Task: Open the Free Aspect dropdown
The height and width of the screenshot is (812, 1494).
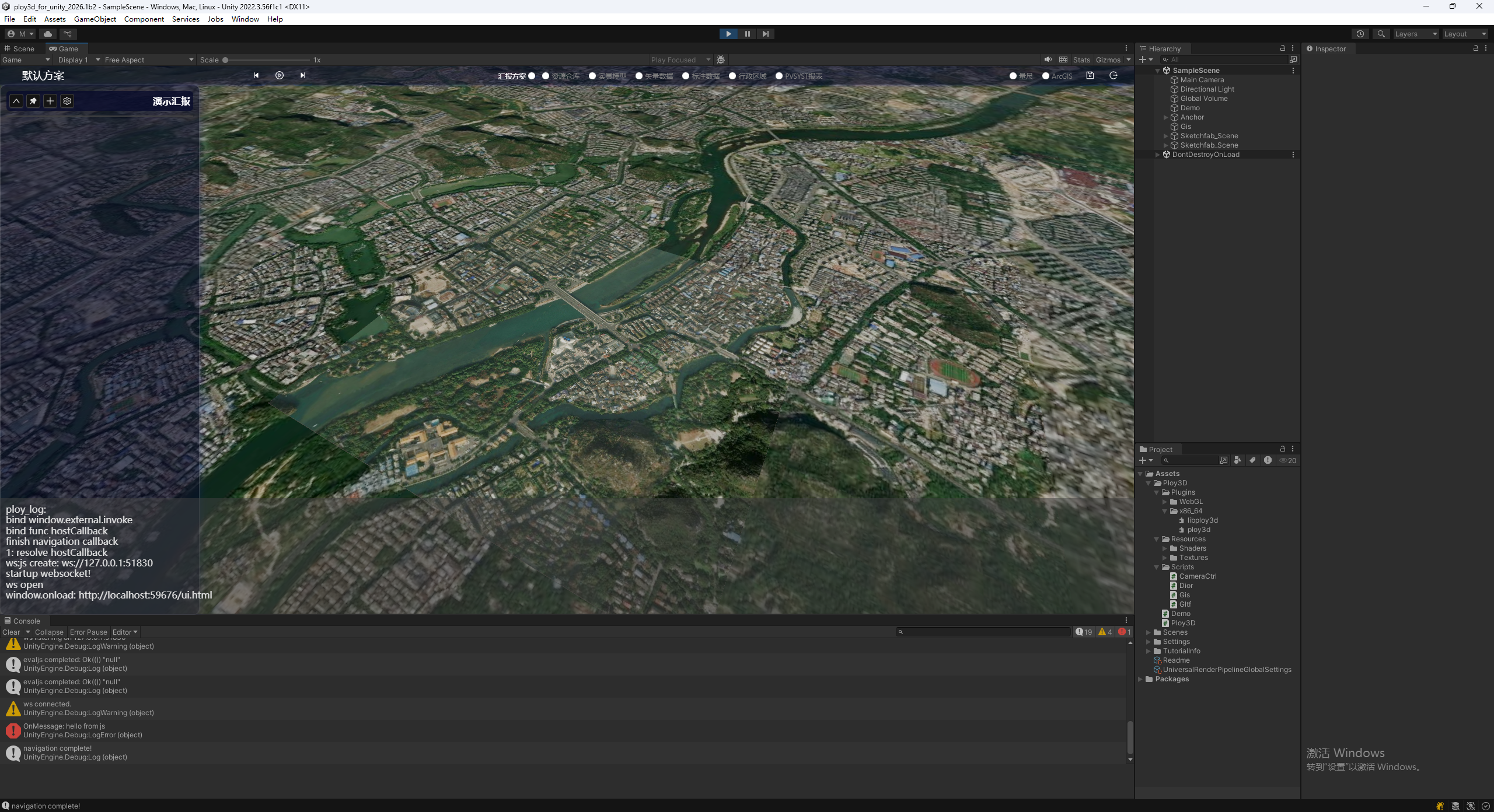Action: point(149,60)
